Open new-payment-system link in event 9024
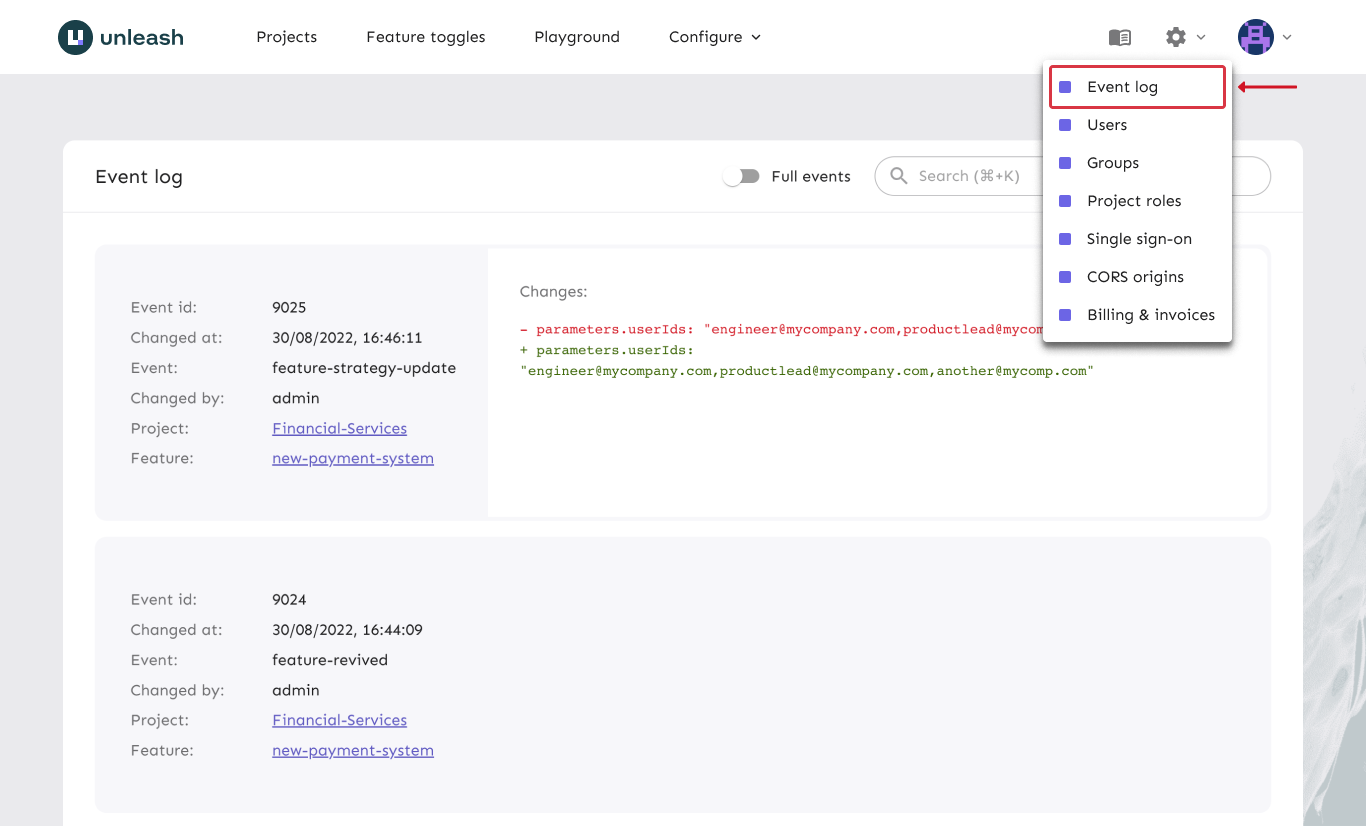Viewport: 1366px width, 826px height. (x=352, y=750)
